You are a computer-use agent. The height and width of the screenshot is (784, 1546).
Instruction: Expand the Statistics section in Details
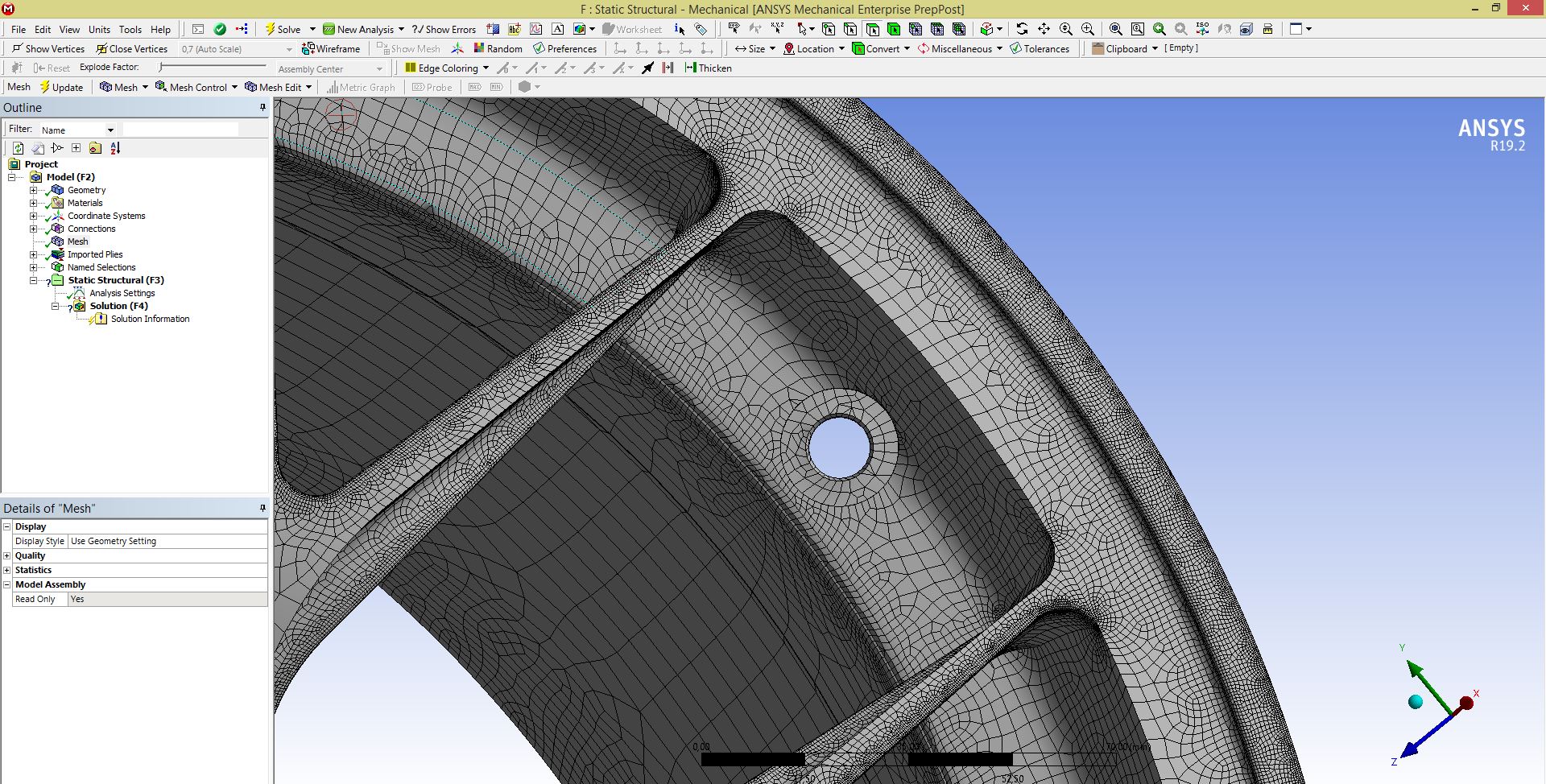point(7,570)
